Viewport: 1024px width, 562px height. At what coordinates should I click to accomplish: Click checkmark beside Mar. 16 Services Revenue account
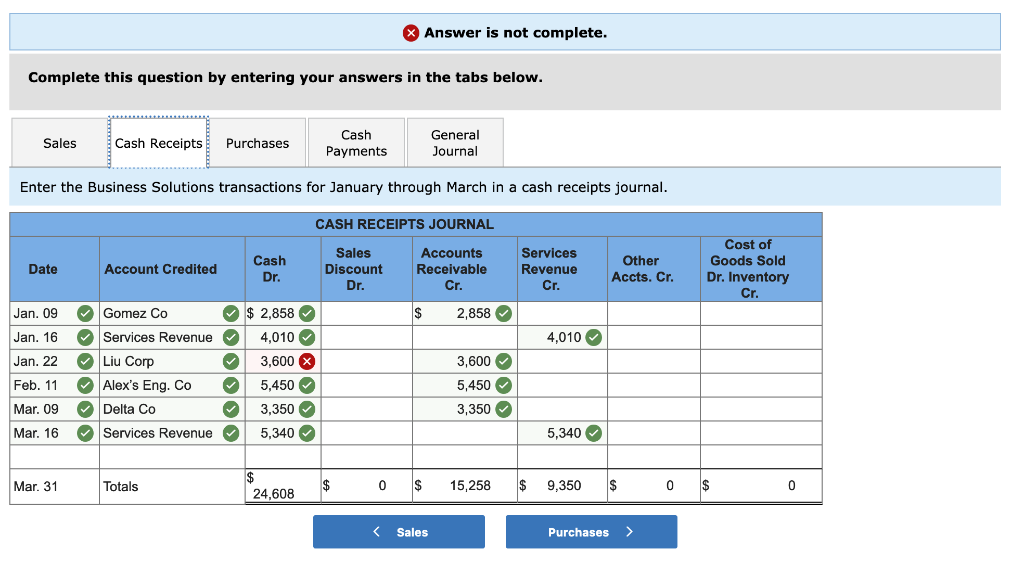(x=231, y=433)
